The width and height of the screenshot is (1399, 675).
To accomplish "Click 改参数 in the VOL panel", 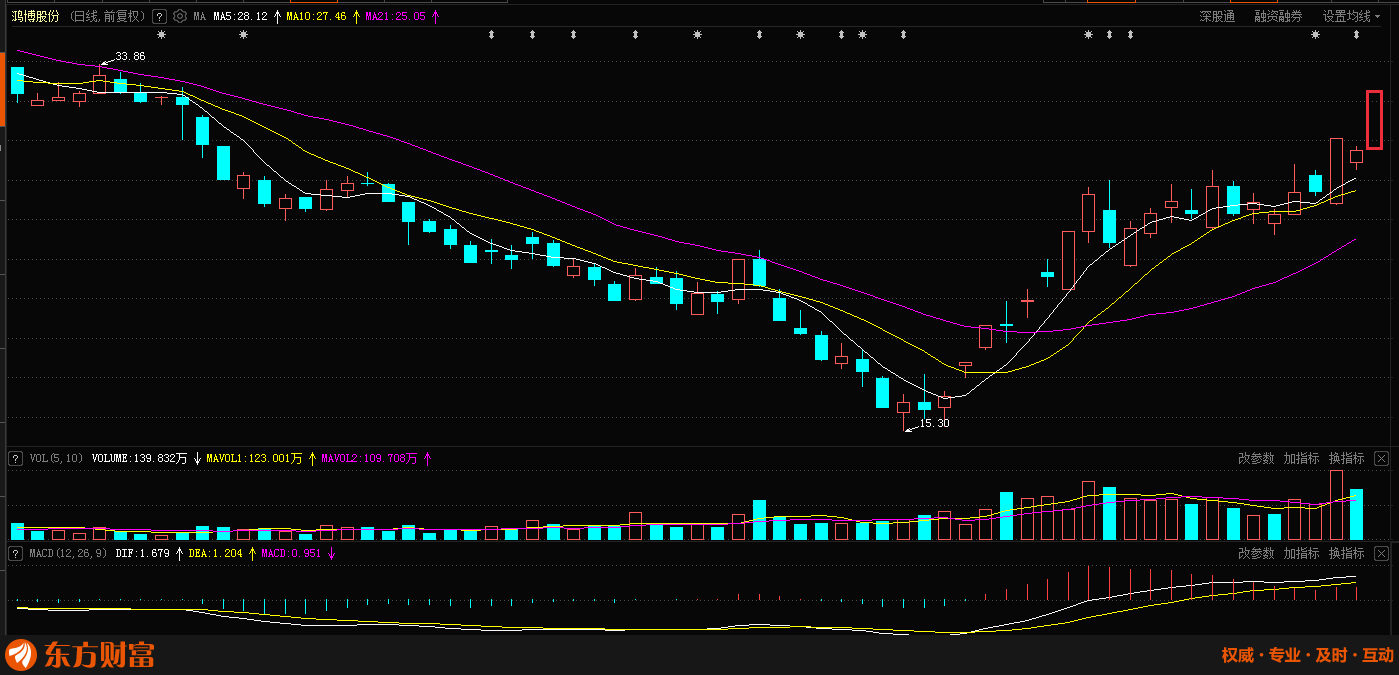I will click(x=1256, y=458).
